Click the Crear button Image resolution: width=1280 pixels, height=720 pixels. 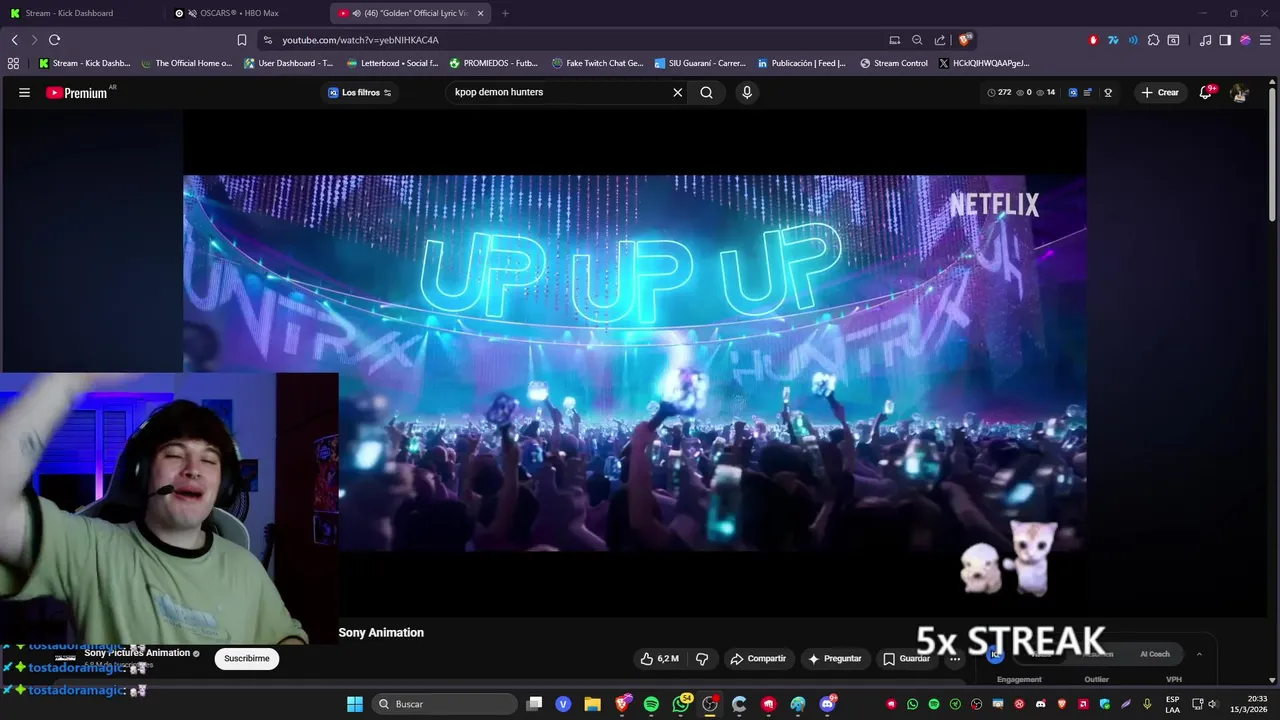point(1160,92)
